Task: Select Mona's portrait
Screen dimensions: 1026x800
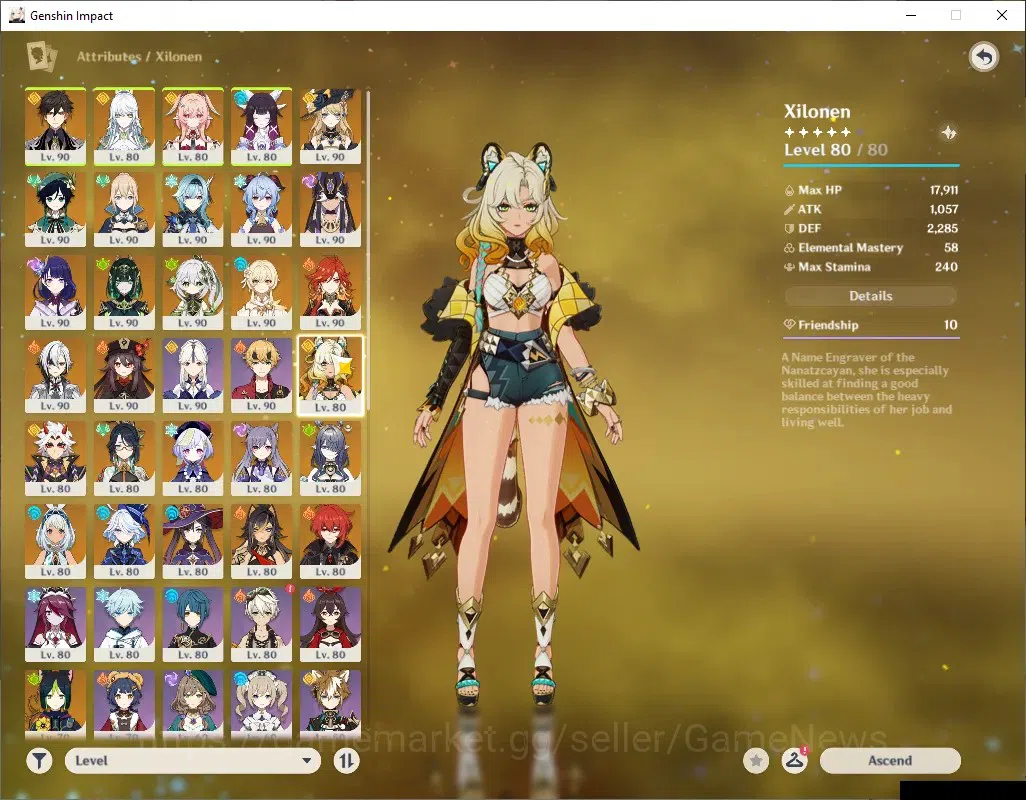Action: [193, 542]
